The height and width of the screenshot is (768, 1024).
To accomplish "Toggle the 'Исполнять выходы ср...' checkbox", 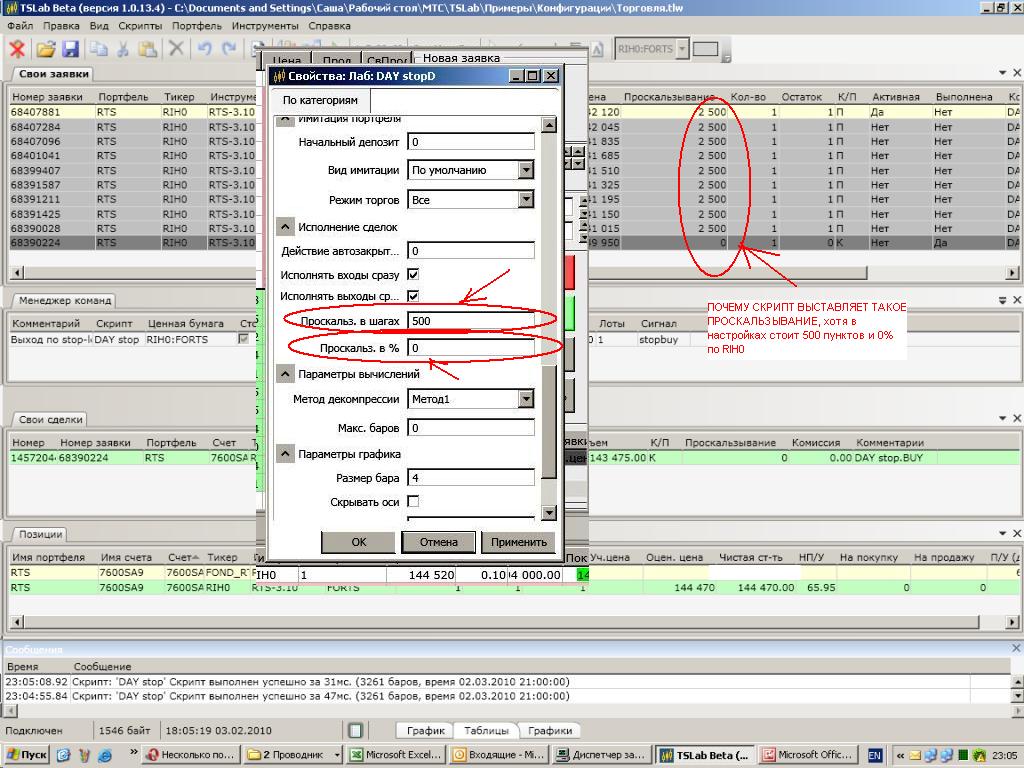I will (x=413, y=296).
